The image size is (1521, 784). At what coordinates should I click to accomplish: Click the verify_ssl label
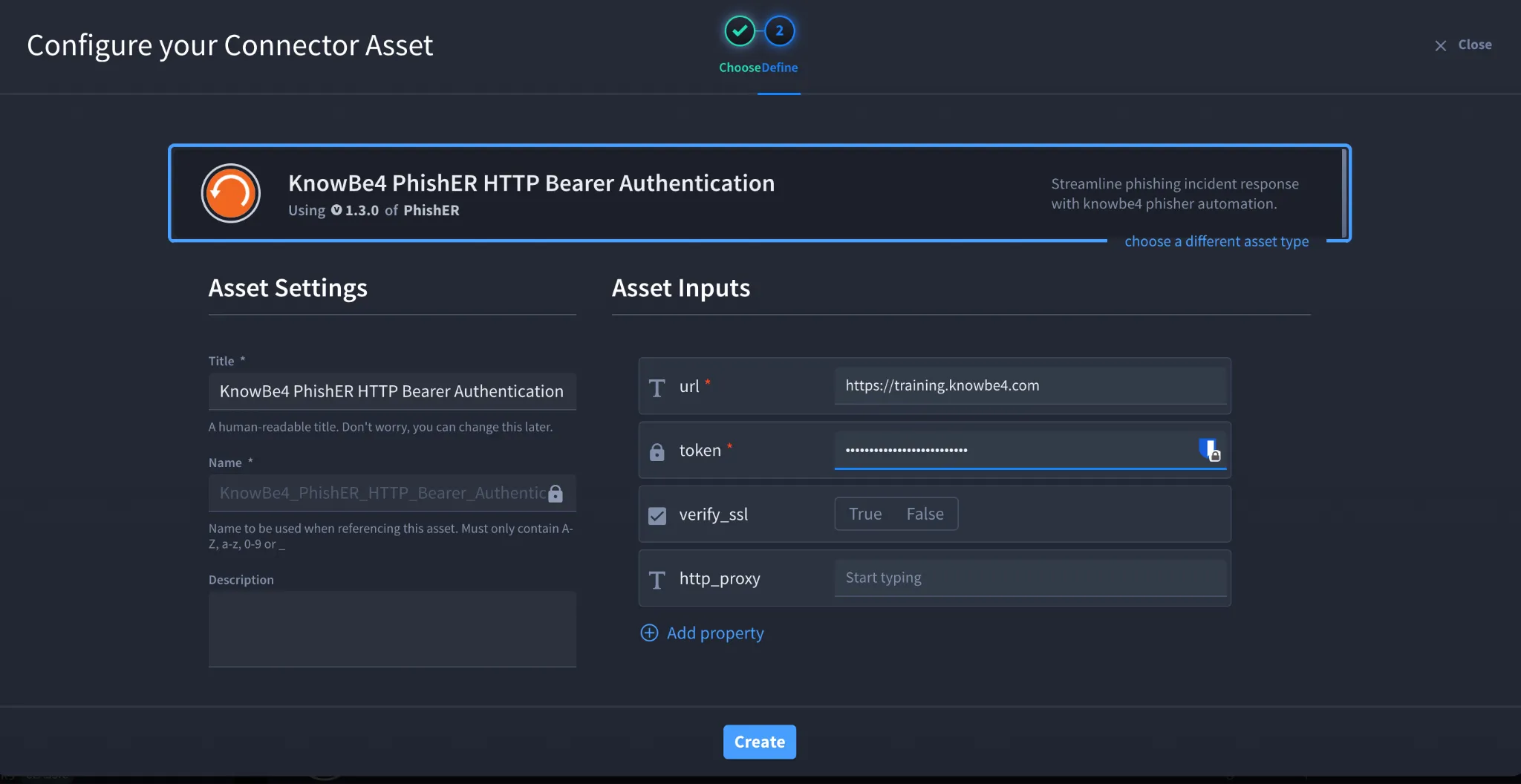pos(713,514)
